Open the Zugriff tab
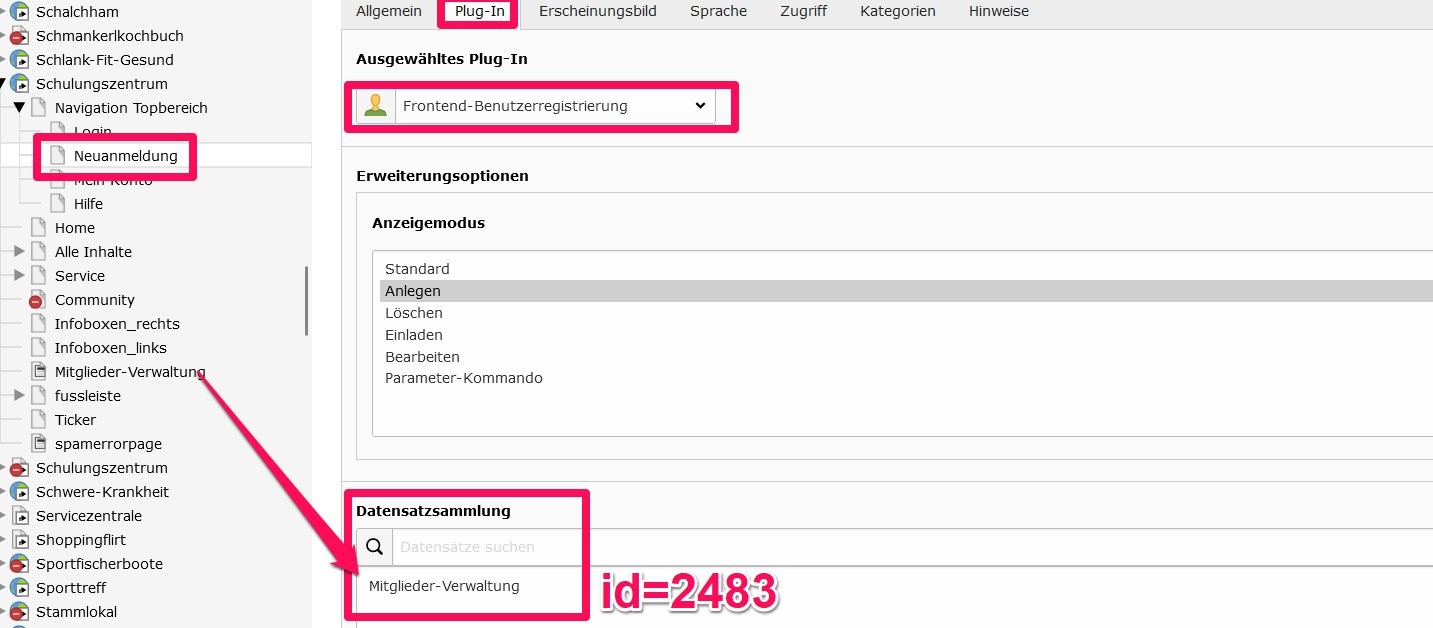Screen dimensions: 1433x628 pos(803,11)
